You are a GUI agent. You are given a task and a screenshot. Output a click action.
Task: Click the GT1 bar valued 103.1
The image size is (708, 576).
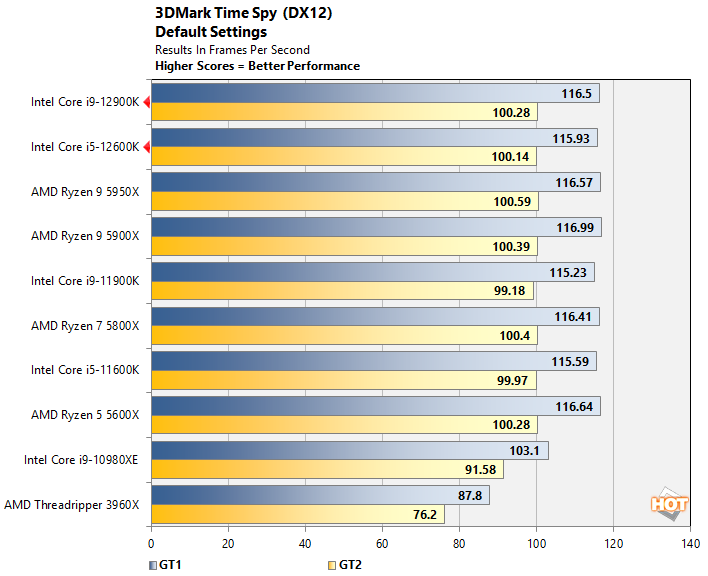pyautogui.click(x=349, y=451)
